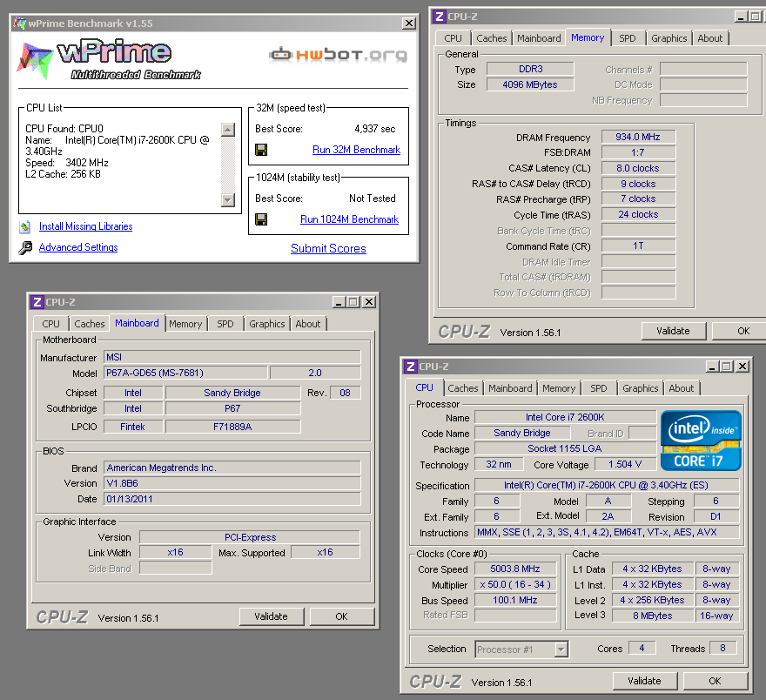Switch to SPD tab in CPU window

click(599, 388)
